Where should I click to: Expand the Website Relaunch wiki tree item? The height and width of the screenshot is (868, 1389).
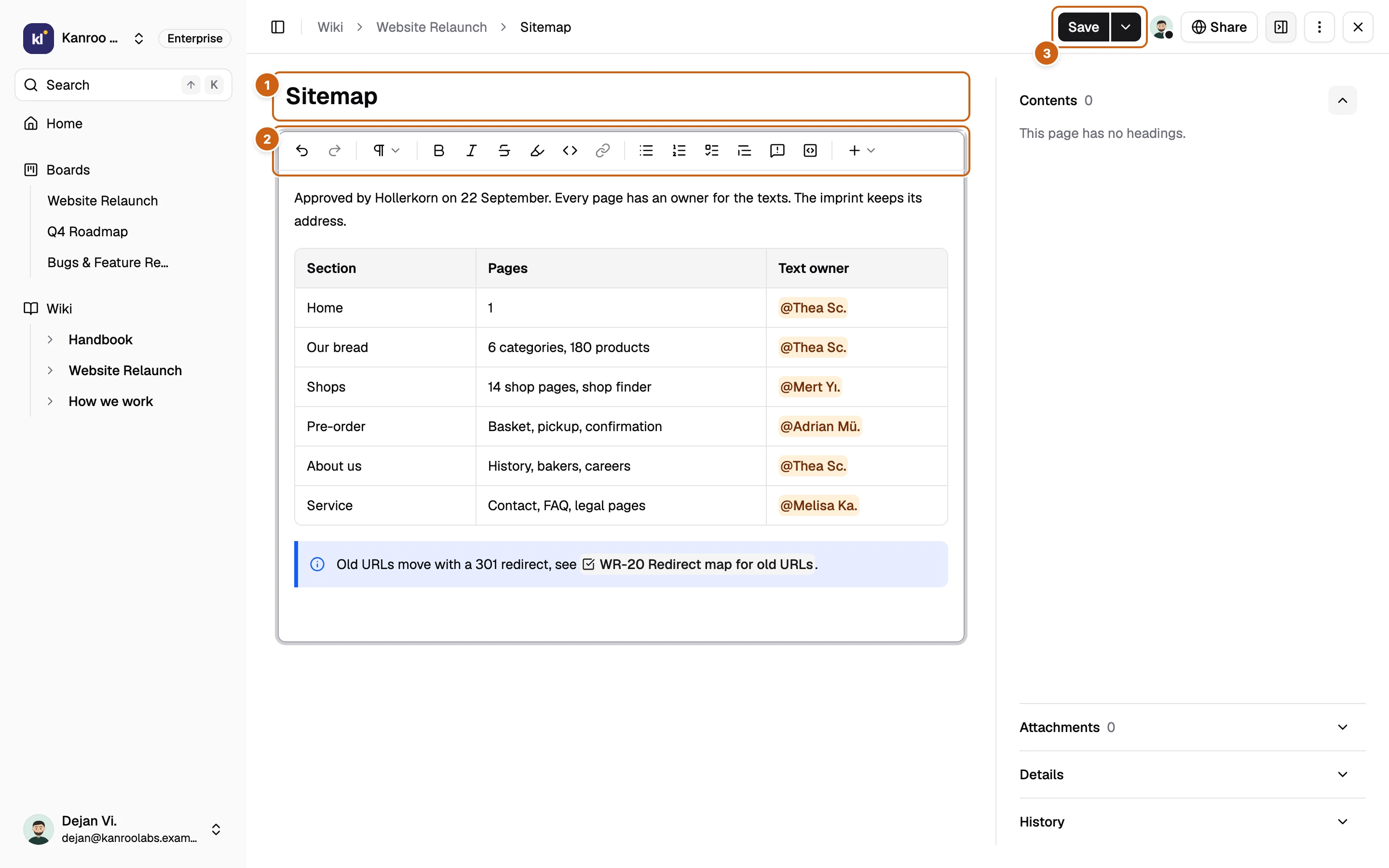[50, 370]
